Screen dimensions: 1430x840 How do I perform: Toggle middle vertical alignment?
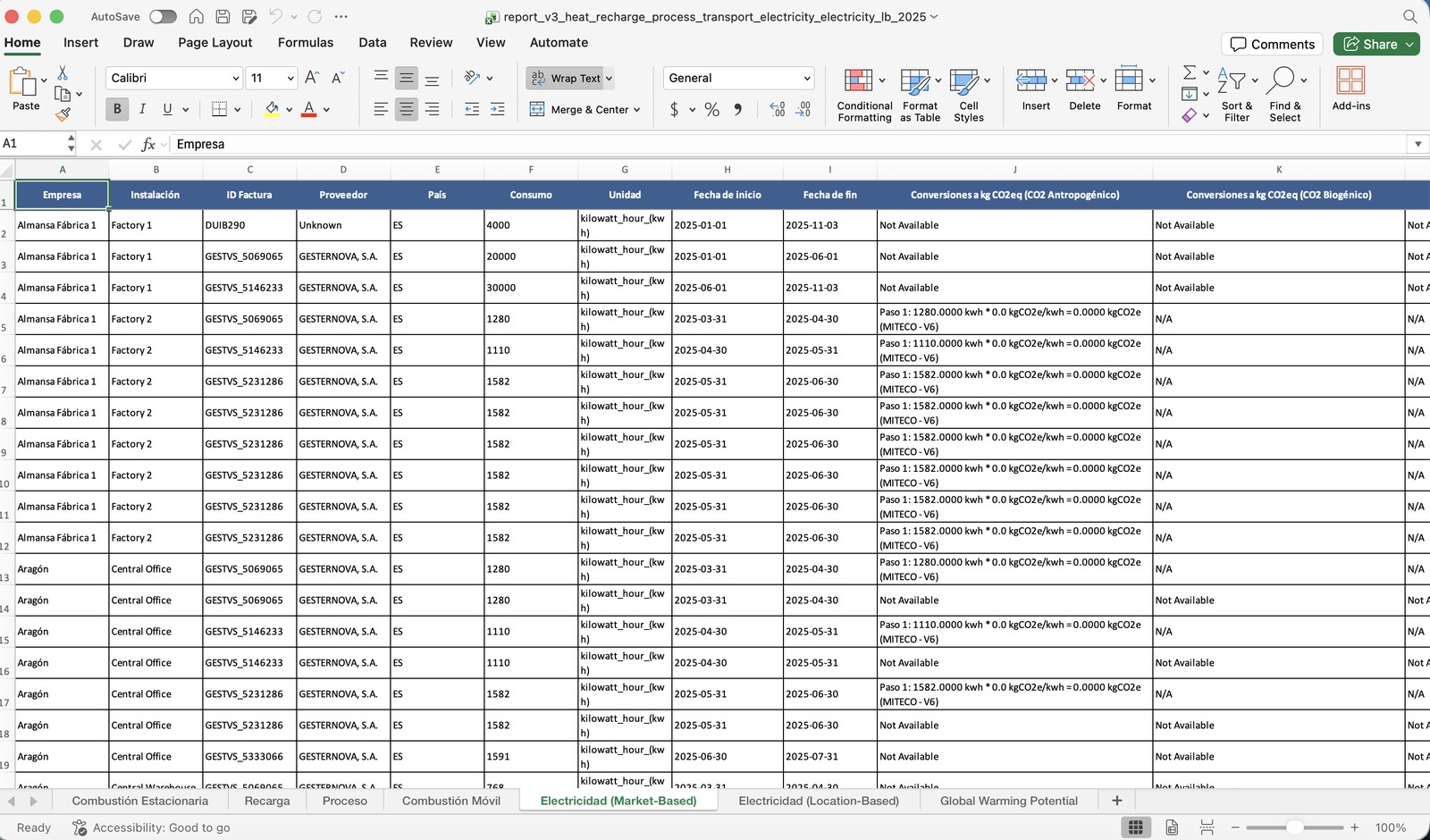click(x=407, y=78)
